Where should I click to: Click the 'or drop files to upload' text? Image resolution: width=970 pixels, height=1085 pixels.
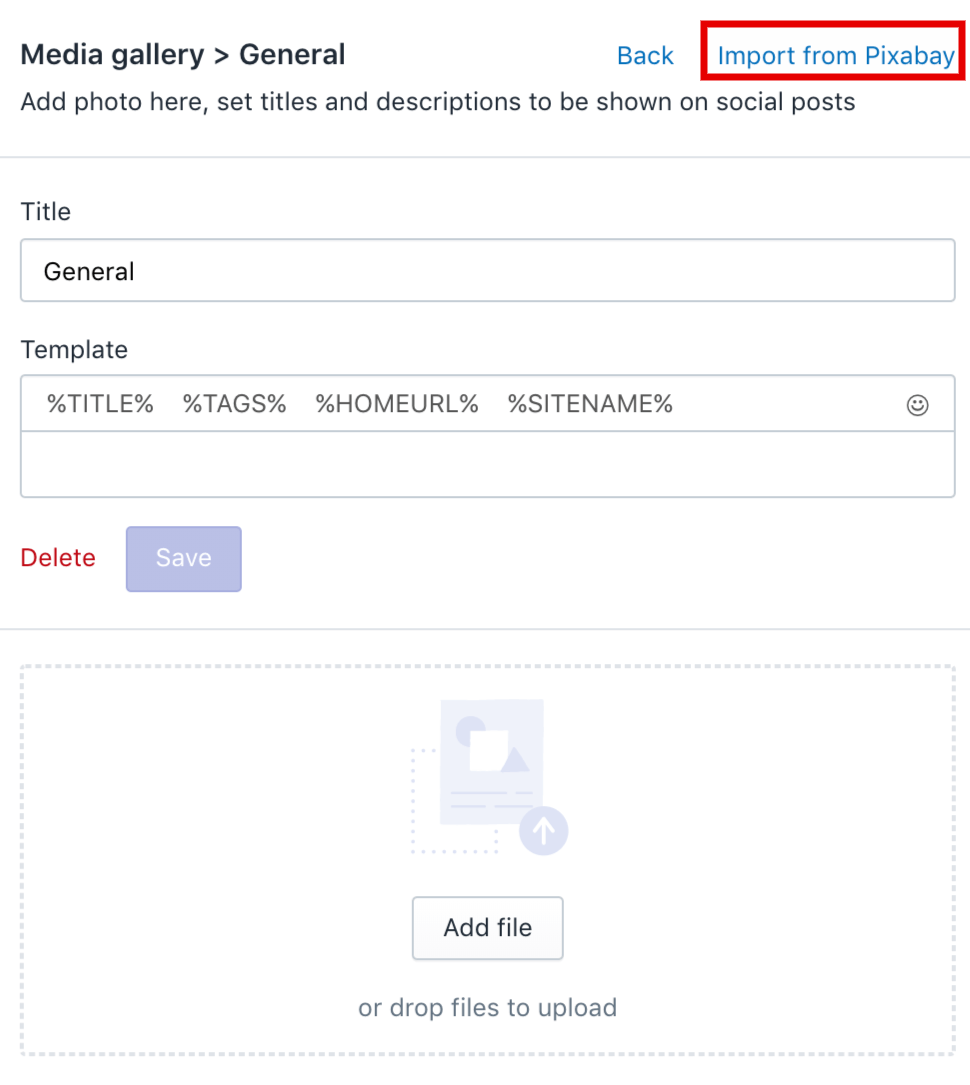[x=488, y=1008]
